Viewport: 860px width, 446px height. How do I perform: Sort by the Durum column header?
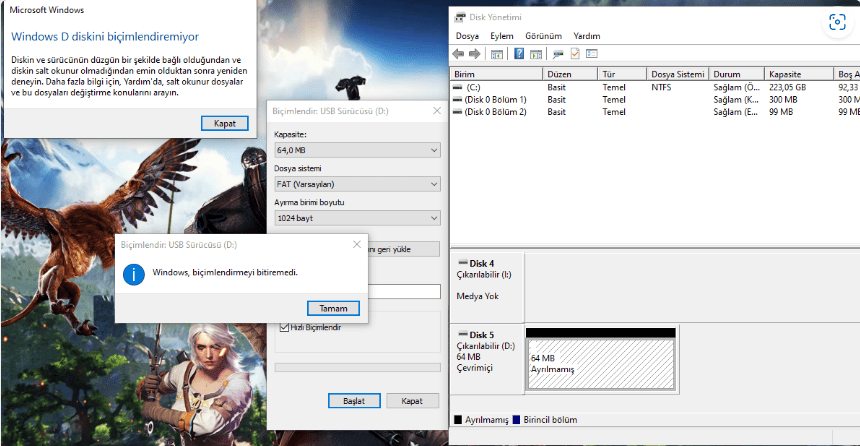click(x=737, y=74)
